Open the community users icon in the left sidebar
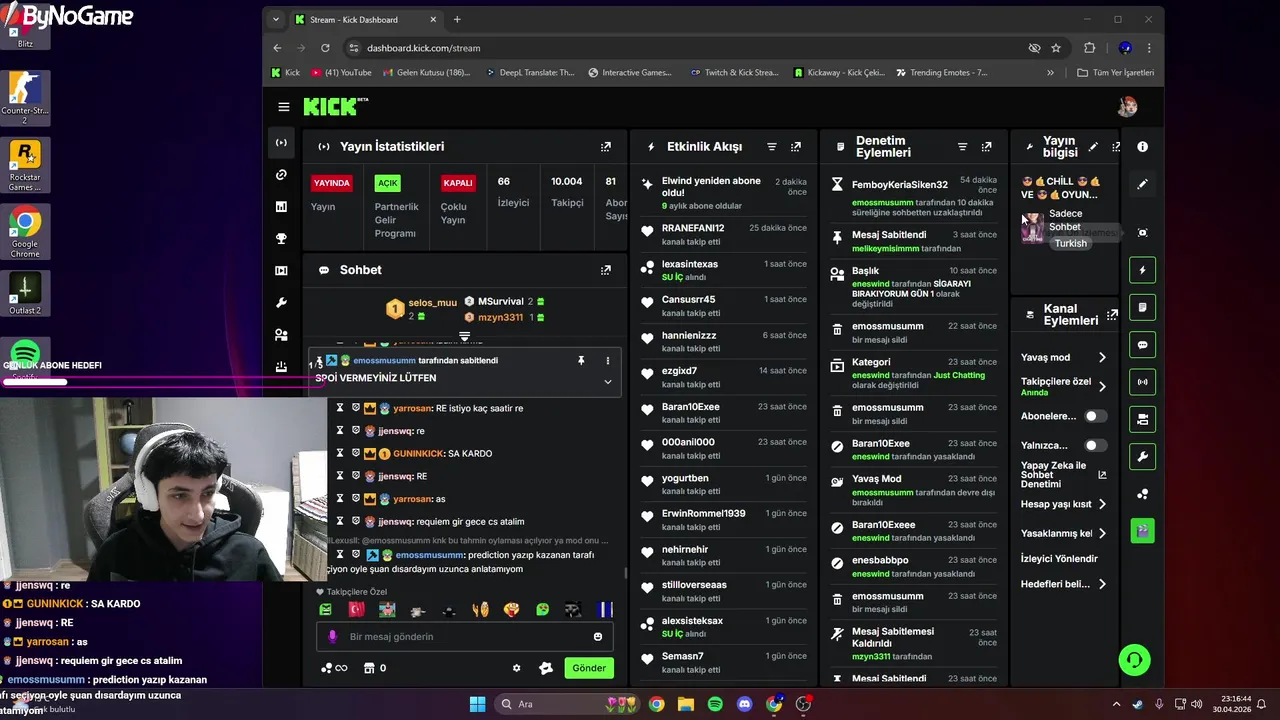The image size is (1280, 720). point(281,335)
